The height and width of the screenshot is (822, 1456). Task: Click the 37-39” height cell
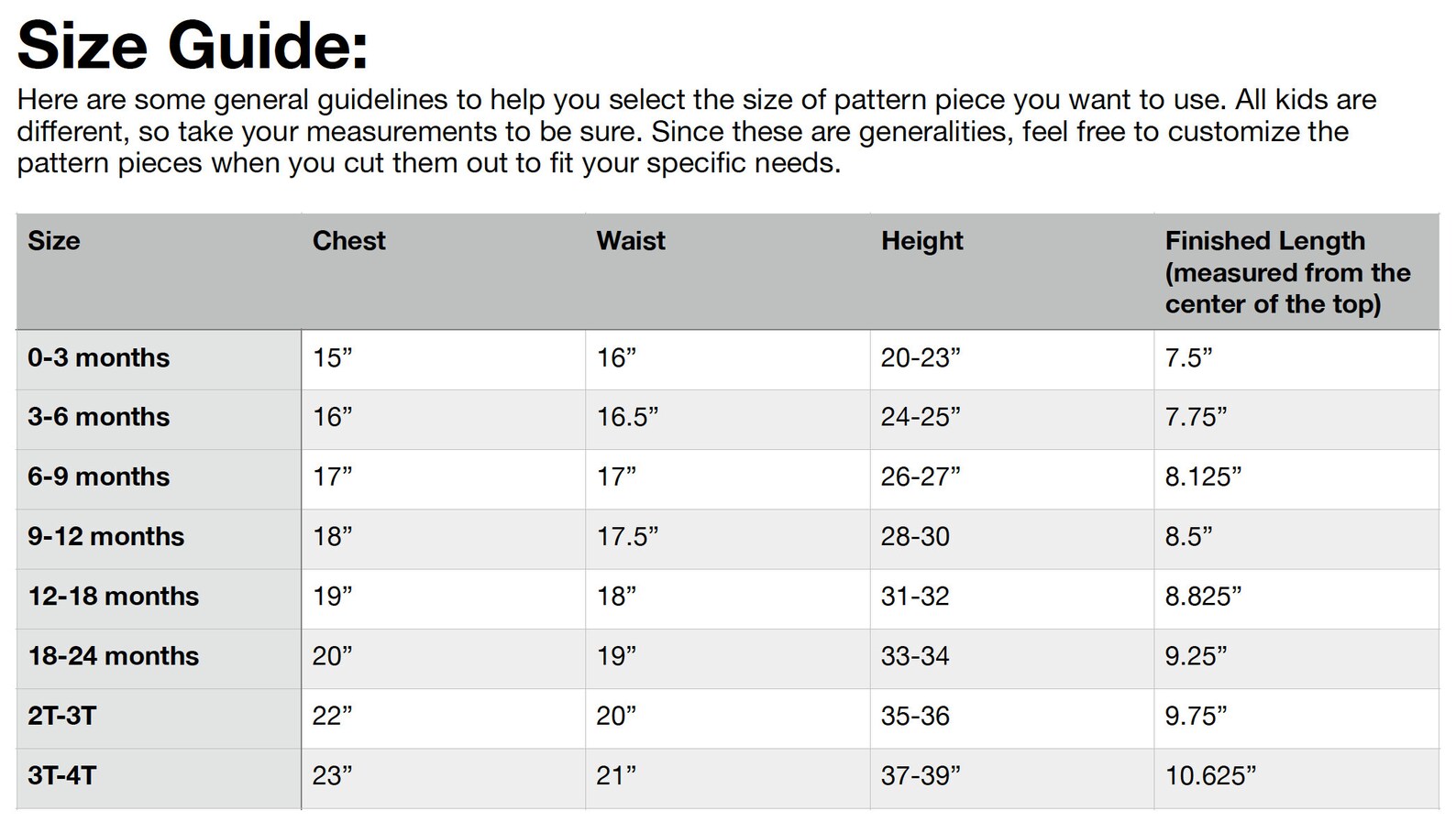tap(920, 776)
